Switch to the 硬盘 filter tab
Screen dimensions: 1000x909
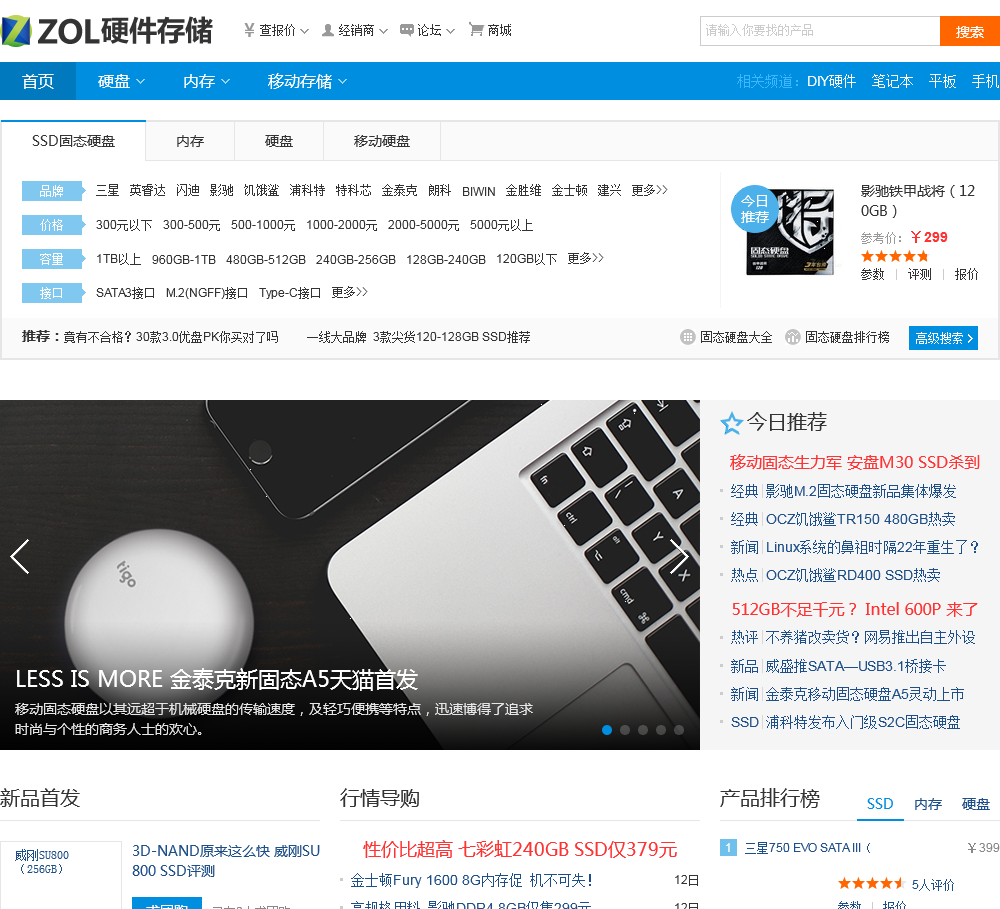click(x=279, y=141)
